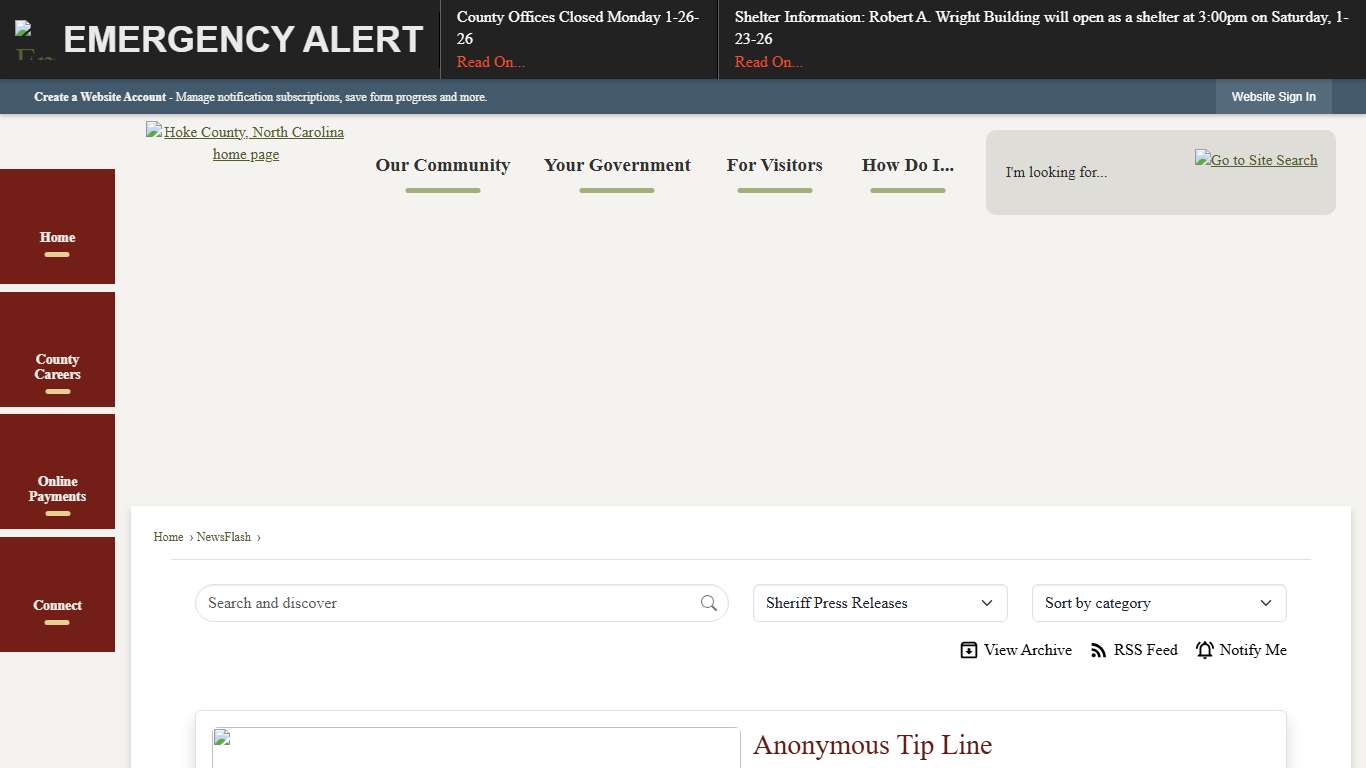1366x768 pixels.
Task: Click the Hoke County home page logo
Action: 246,143
